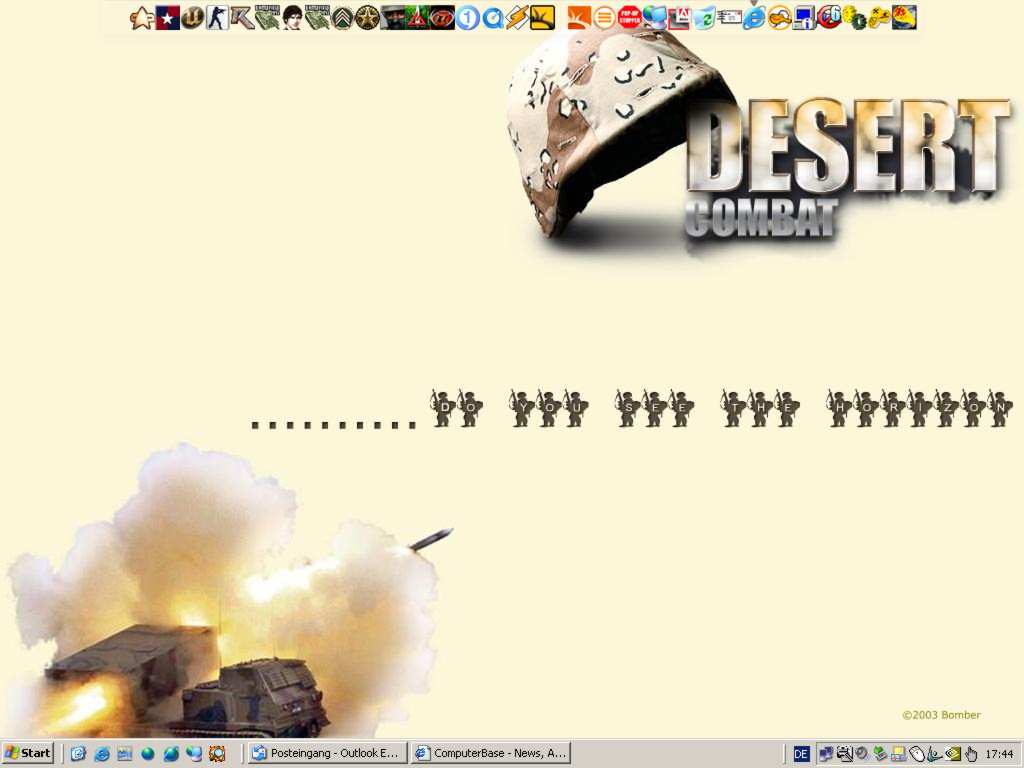Launch the Unreal Tournament U-logo shortcut

point(192,18)
